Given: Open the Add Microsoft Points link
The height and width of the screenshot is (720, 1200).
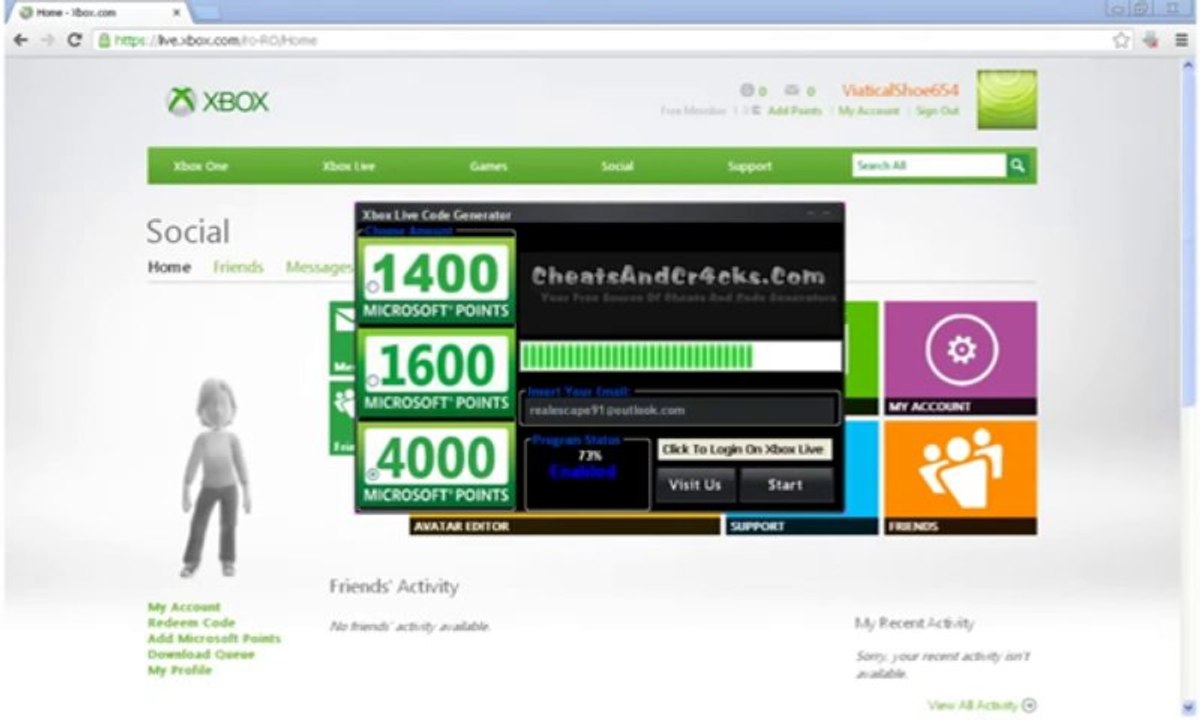Looking at the screenshot, I should [x=214, y=639].
